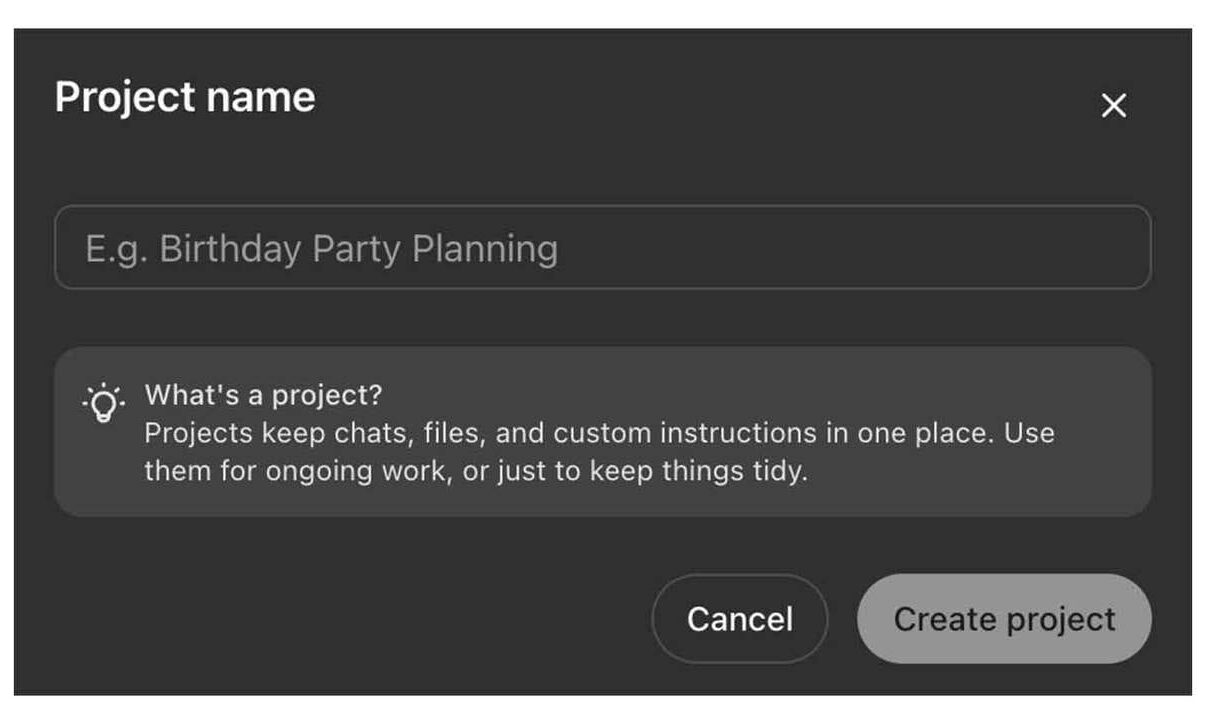
Task: Select the gray info panel about projects
Action: (602, 432)
